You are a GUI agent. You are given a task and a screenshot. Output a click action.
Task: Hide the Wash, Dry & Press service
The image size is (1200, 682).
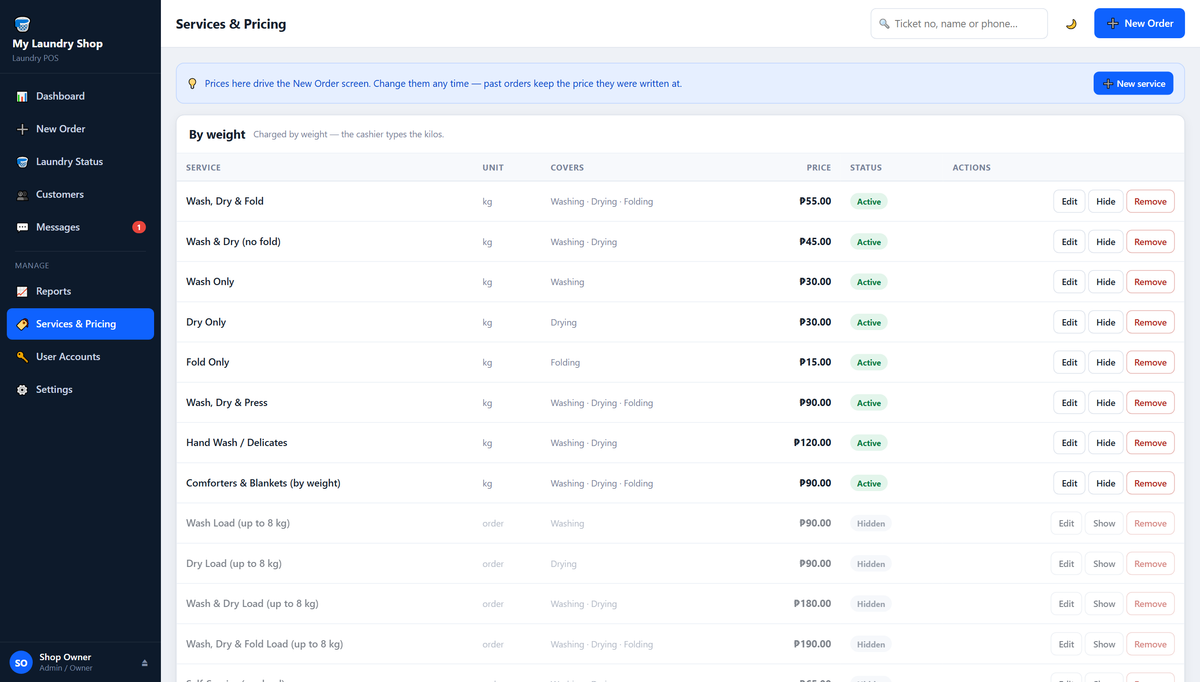click(x=1105, y=403)
